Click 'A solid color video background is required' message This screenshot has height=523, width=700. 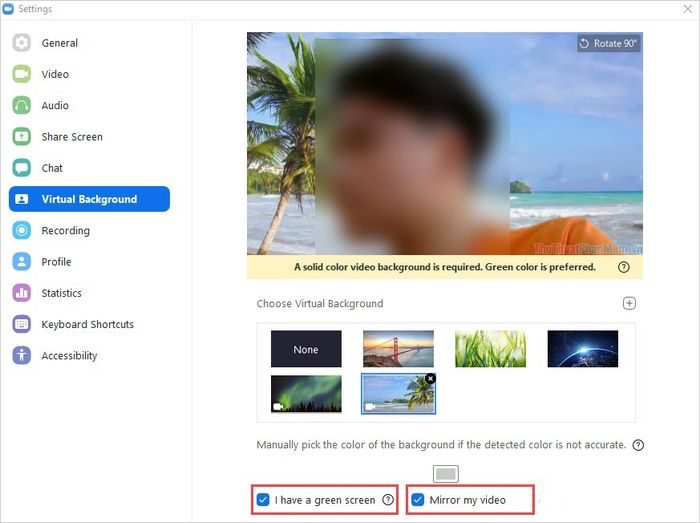445,267
